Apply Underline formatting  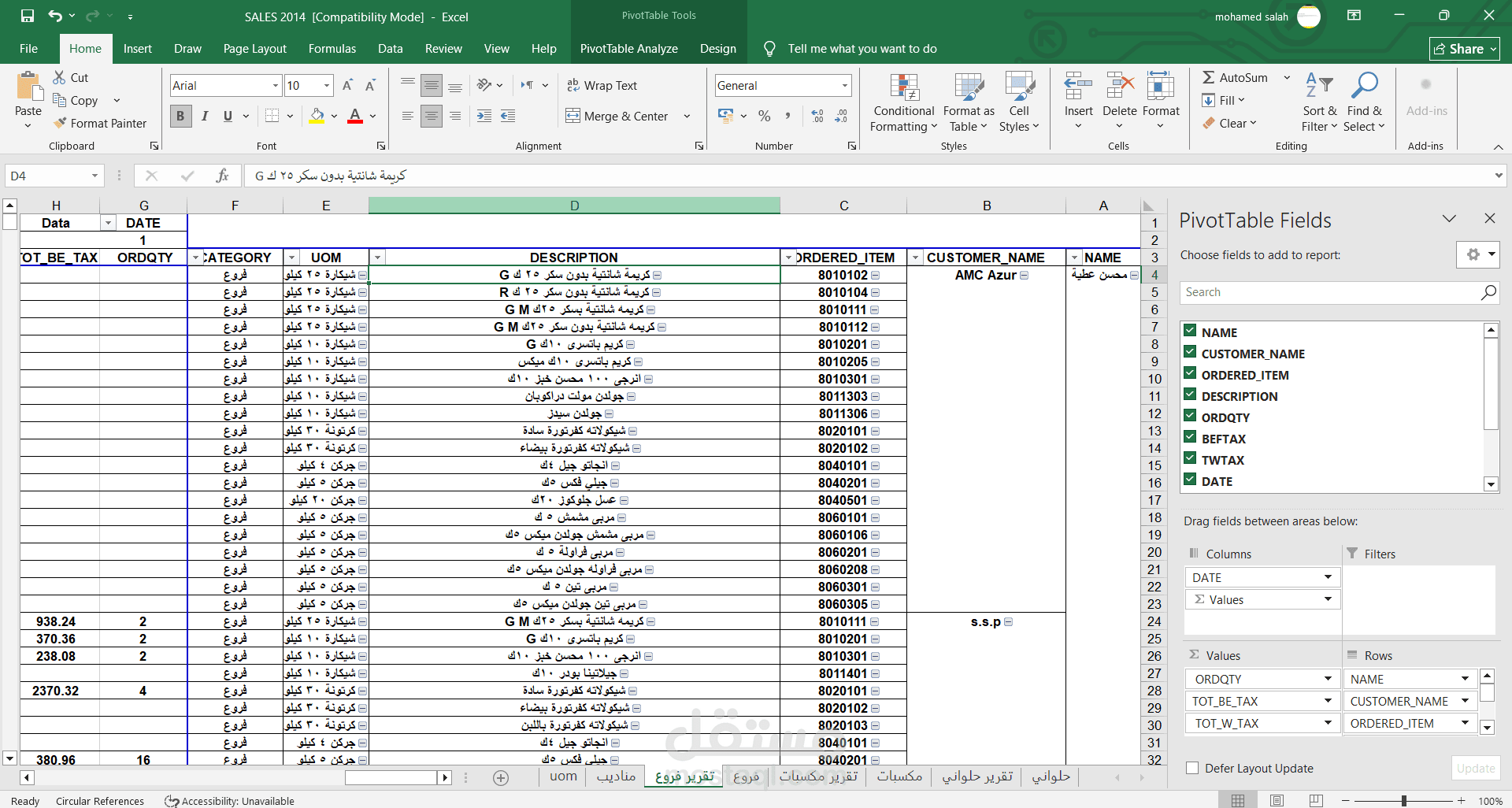pyautogui.click(x=228, y=116)
